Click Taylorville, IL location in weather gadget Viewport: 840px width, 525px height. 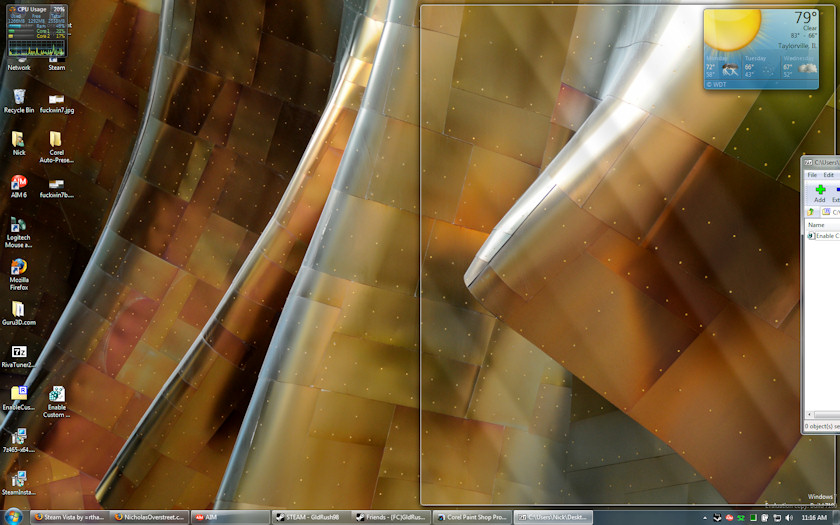pyautogui.click(x=797, y=46)
